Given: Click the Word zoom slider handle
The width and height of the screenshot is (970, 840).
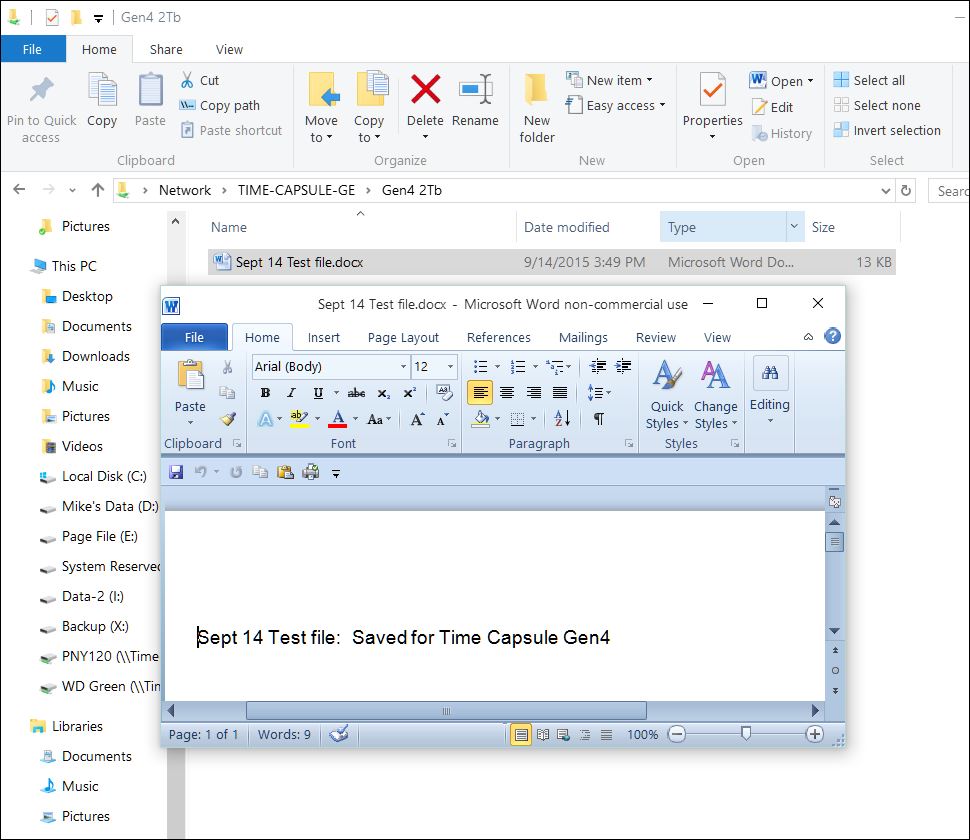Looking at the screenshot, I should coord(745,734).
